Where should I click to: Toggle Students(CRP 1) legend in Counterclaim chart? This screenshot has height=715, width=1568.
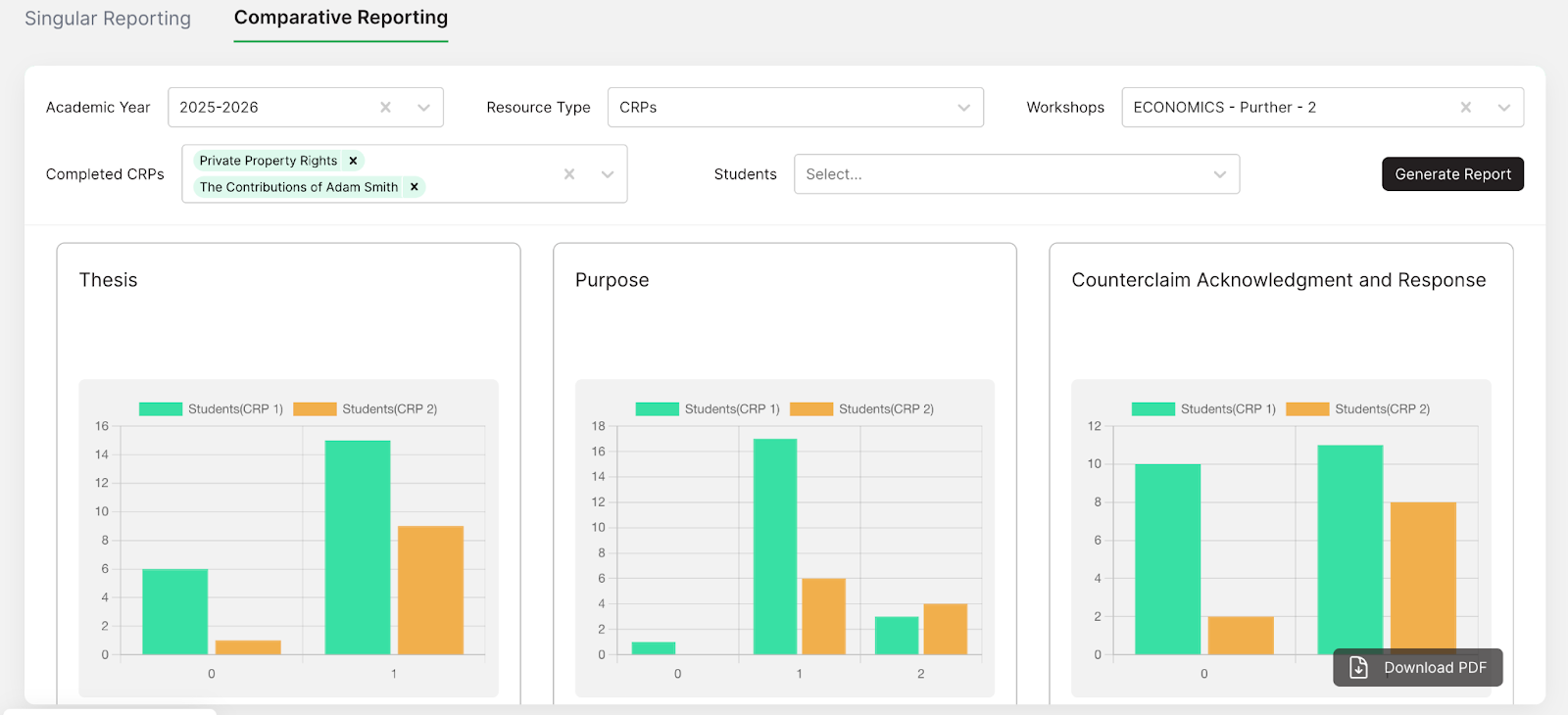coord(1204,409)
